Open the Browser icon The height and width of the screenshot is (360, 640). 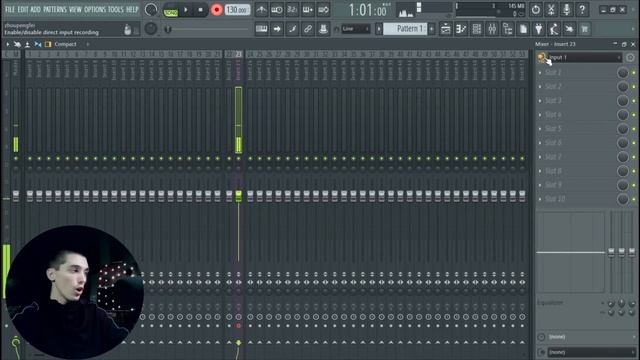(x=508, y=29)
